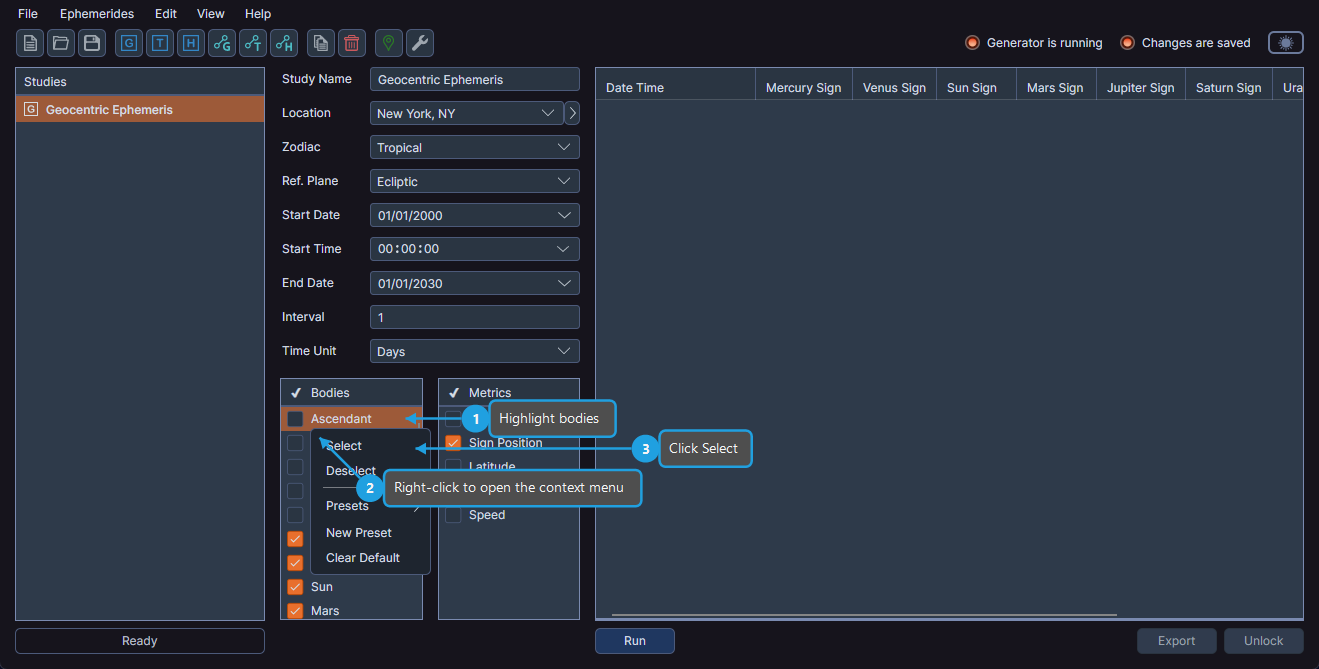
Task: Open the green location pin tool
Action: (x=388, y=43)
